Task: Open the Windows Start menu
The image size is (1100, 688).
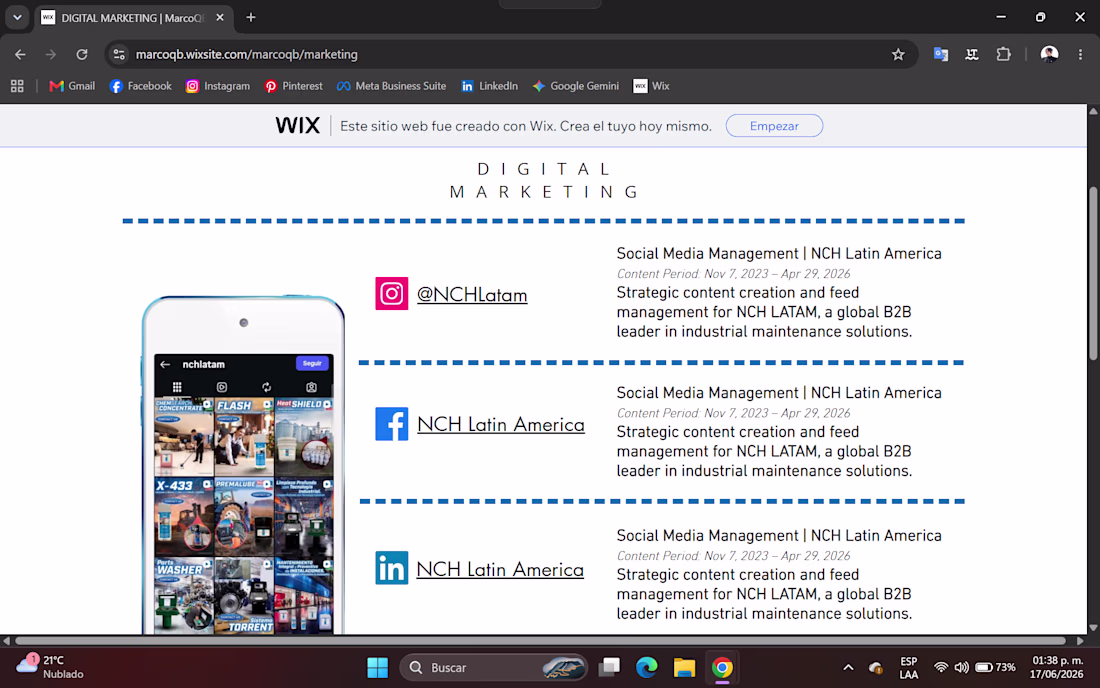Action: point(377,668)
